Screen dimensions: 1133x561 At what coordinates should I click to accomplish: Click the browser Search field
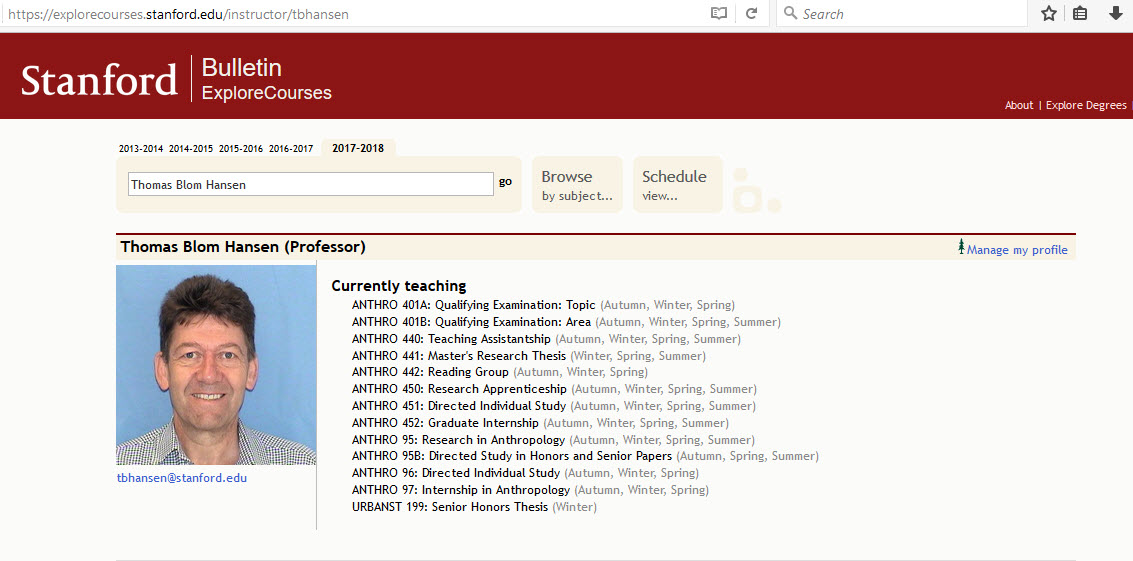(902, 14)
